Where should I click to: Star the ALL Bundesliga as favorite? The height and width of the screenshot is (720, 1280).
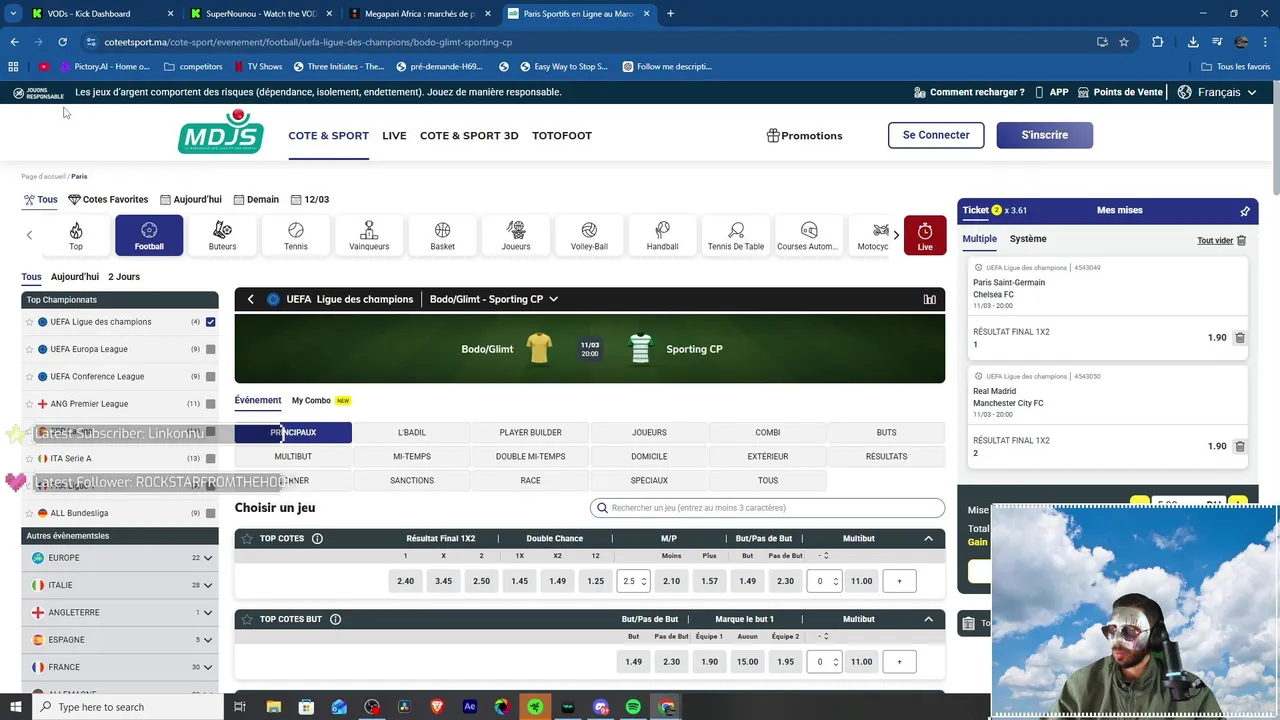point(29,513)
